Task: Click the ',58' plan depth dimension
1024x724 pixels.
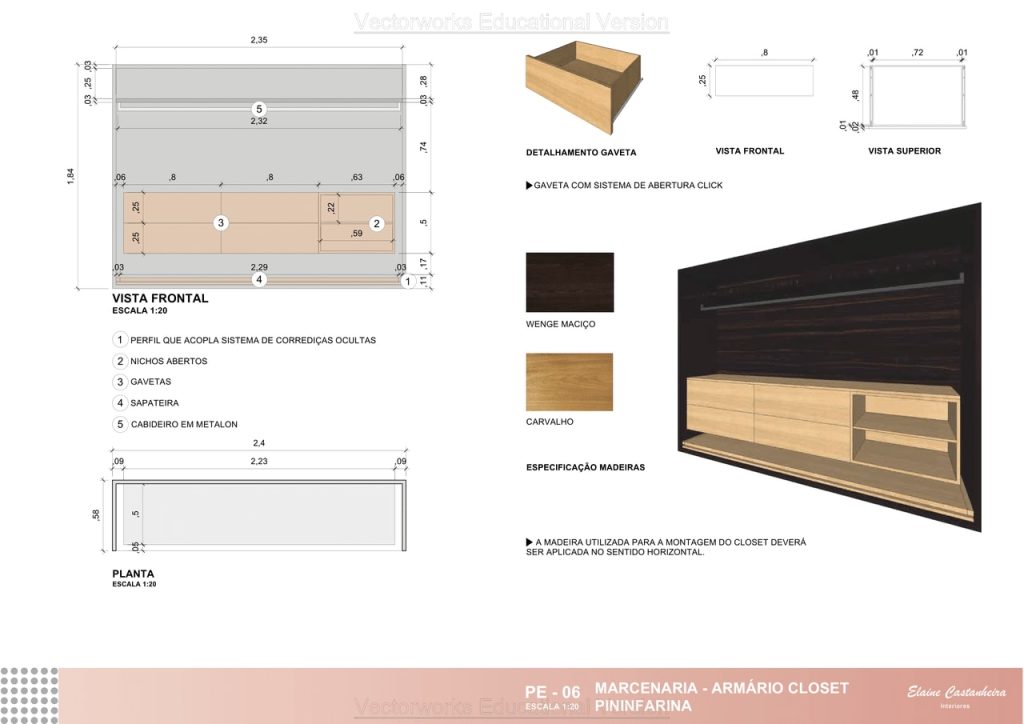Action: click(96, 515)
